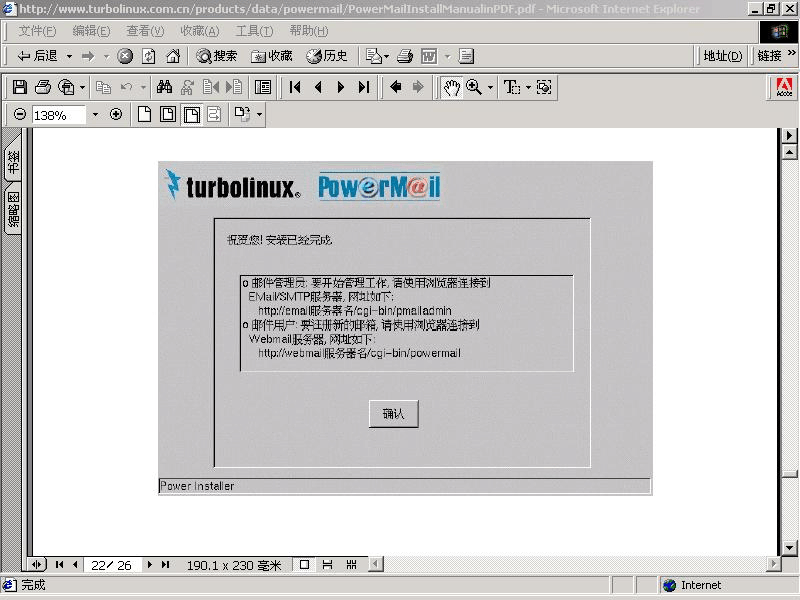Open the 工具(T) menu
Viewport: 800px width, 600px height.
click(254, 31)
